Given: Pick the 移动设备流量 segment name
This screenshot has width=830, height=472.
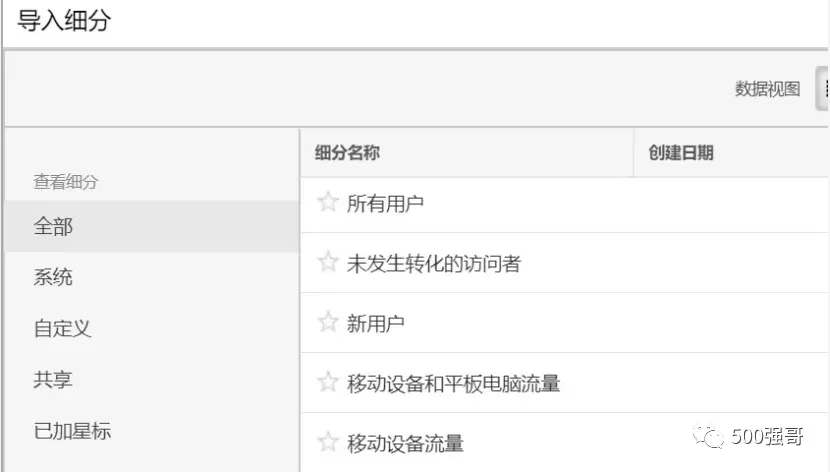Looking at the screenshot, I should click(405, 443).
